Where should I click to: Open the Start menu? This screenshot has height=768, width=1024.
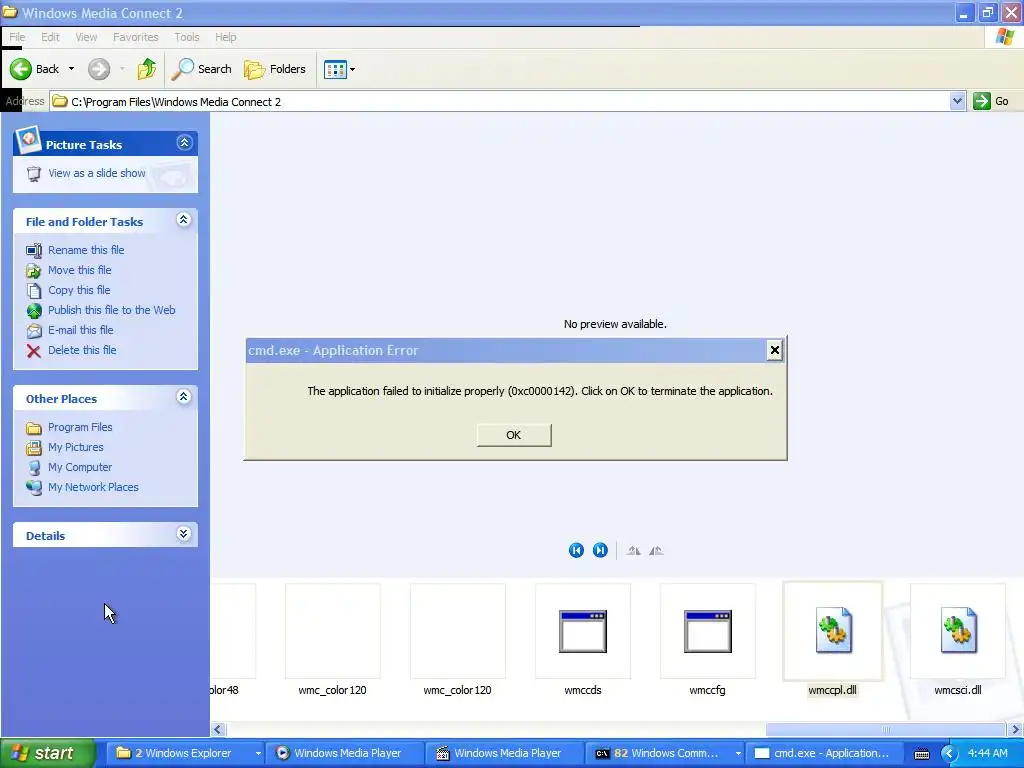(x=48, y=754)
